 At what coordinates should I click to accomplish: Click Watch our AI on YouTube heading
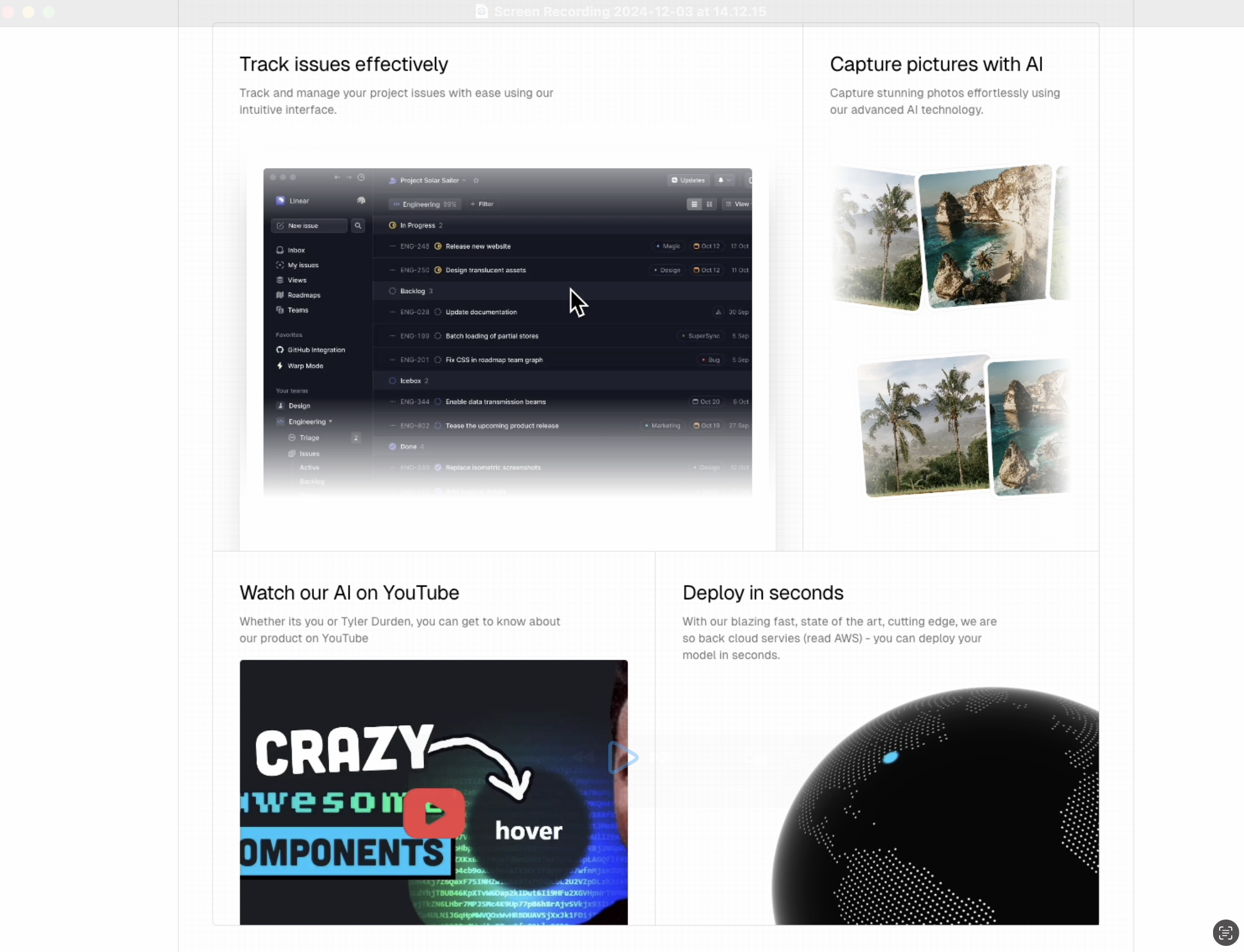[x=349, y=592]
